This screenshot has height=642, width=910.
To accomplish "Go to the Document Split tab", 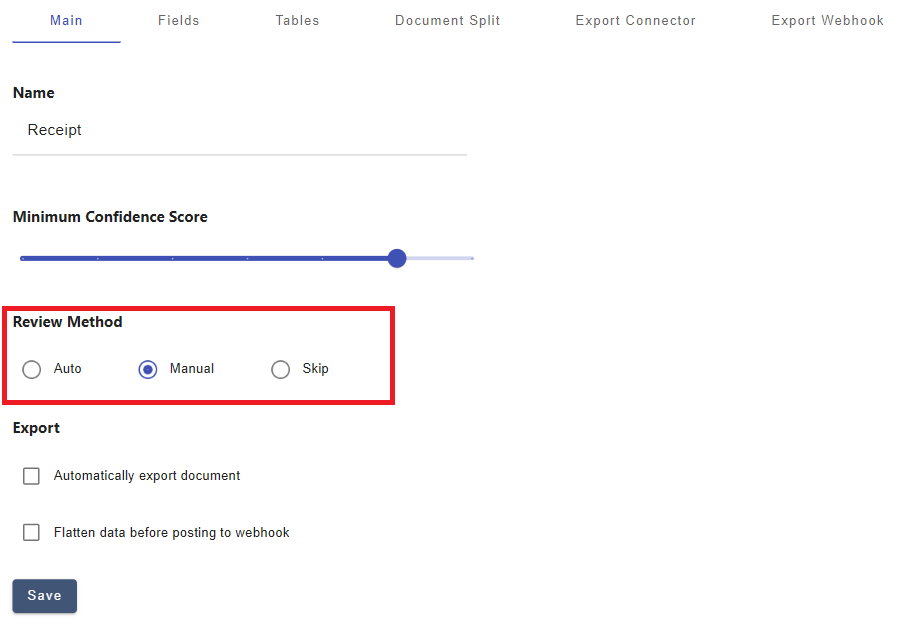I will pos(447,20).
